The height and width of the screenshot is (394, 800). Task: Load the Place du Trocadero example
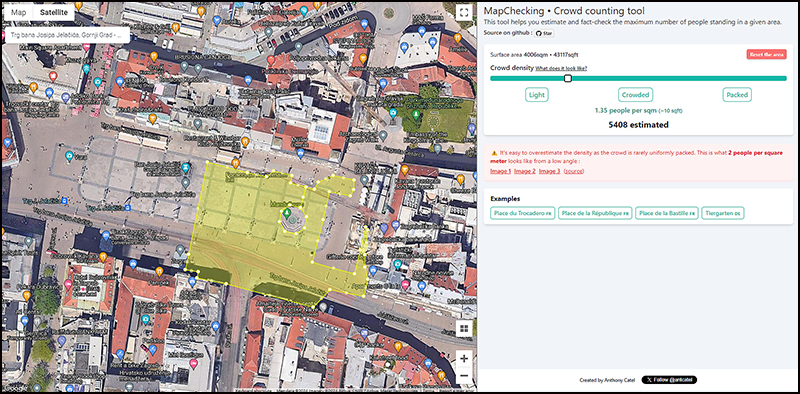click(522, 213)
